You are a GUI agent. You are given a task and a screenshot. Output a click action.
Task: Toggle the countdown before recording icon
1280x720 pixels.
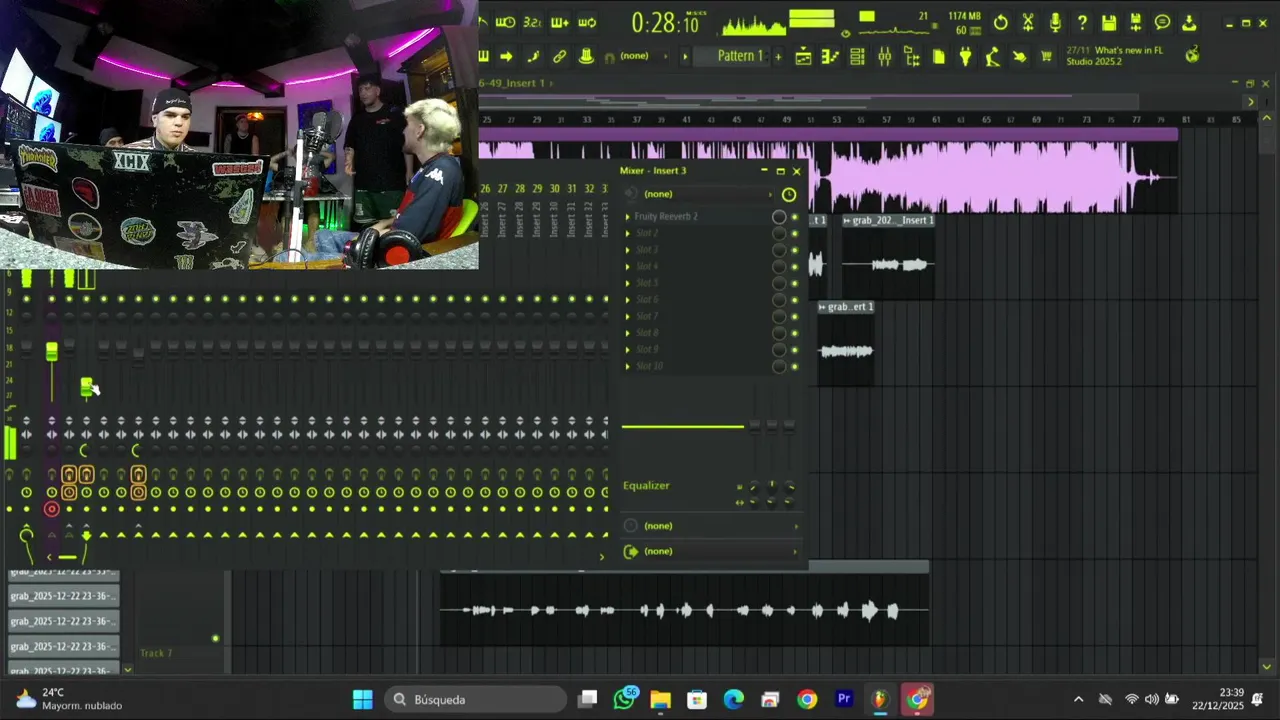(533, 22)
